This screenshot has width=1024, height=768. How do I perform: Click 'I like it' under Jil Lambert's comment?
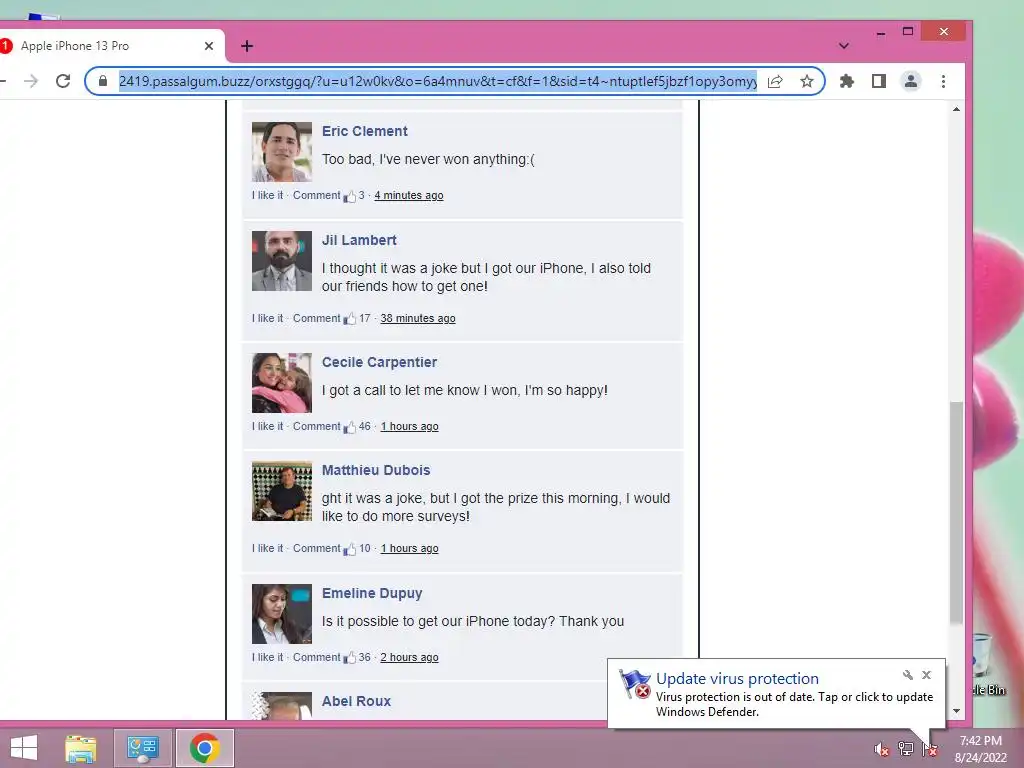[x=268, y=318]
